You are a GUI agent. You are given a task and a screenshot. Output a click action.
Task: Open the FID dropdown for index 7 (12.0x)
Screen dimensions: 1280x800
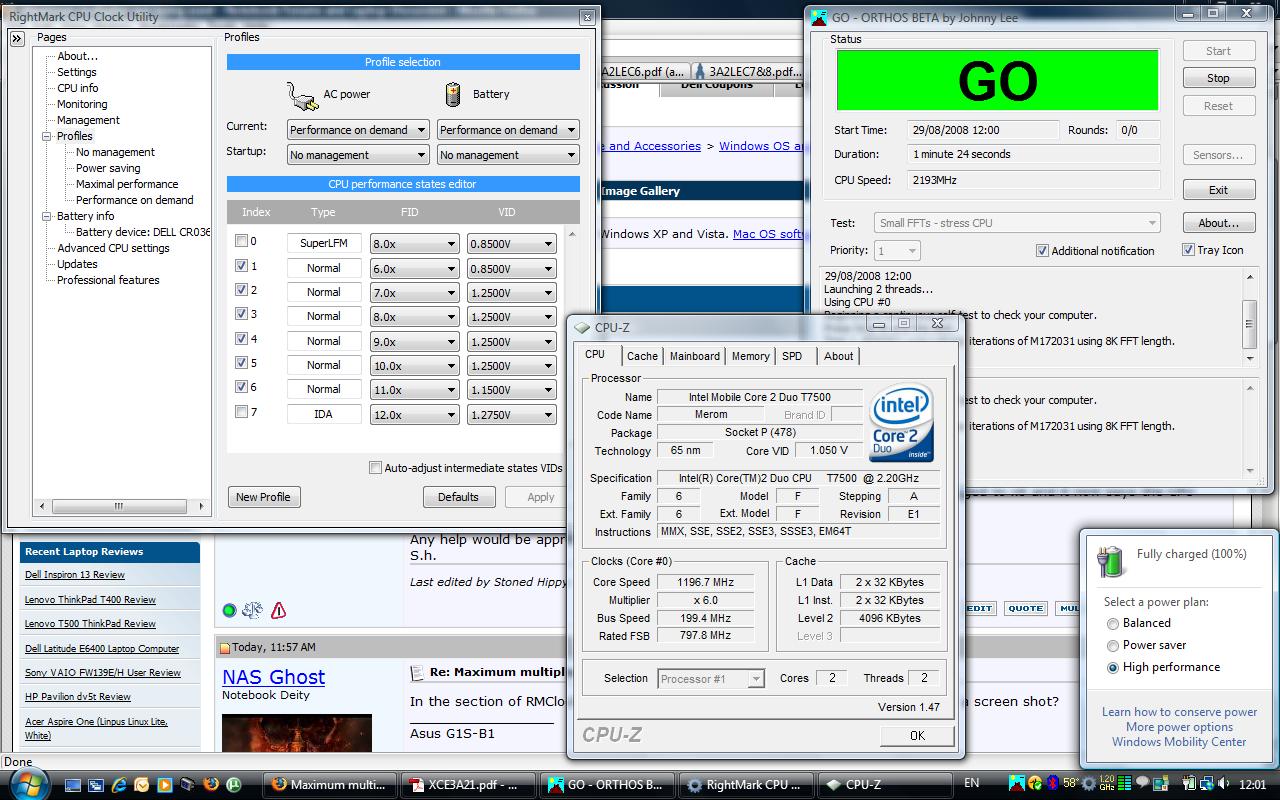[x=414, y=414]
